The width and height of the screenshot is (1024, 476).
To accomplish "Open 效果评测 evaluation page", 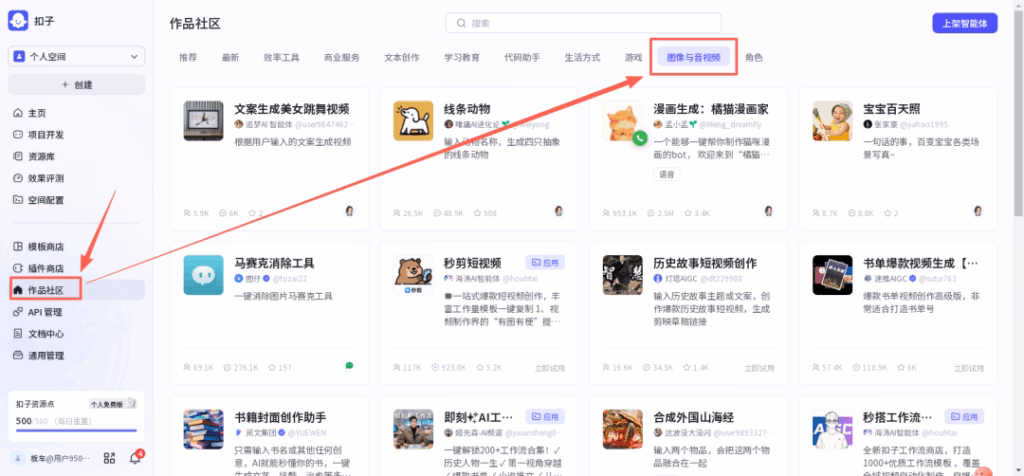I will tap(45, 178).
